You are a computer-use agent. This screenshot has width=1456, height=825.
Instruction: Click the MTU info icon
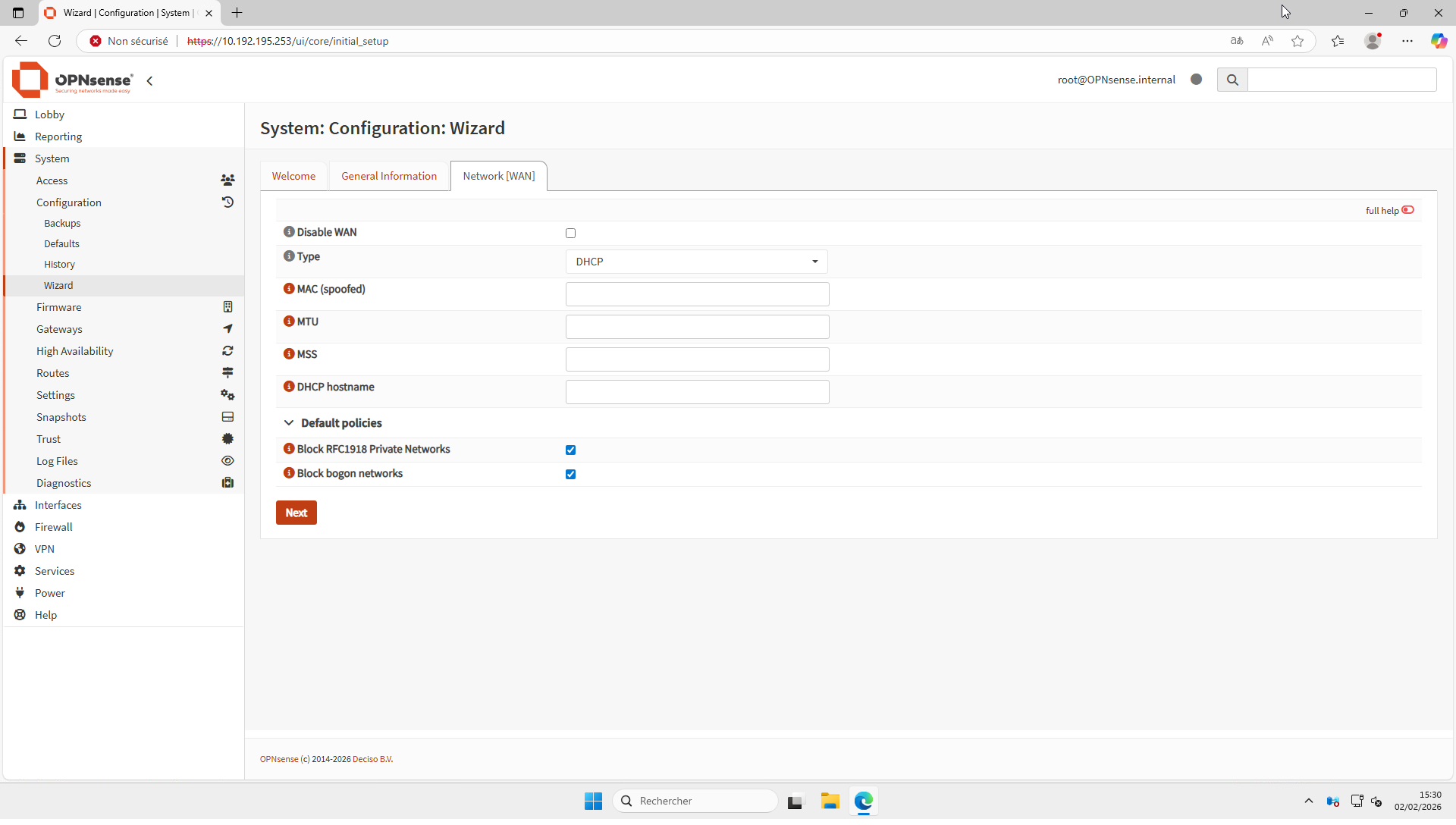point(289,322)
